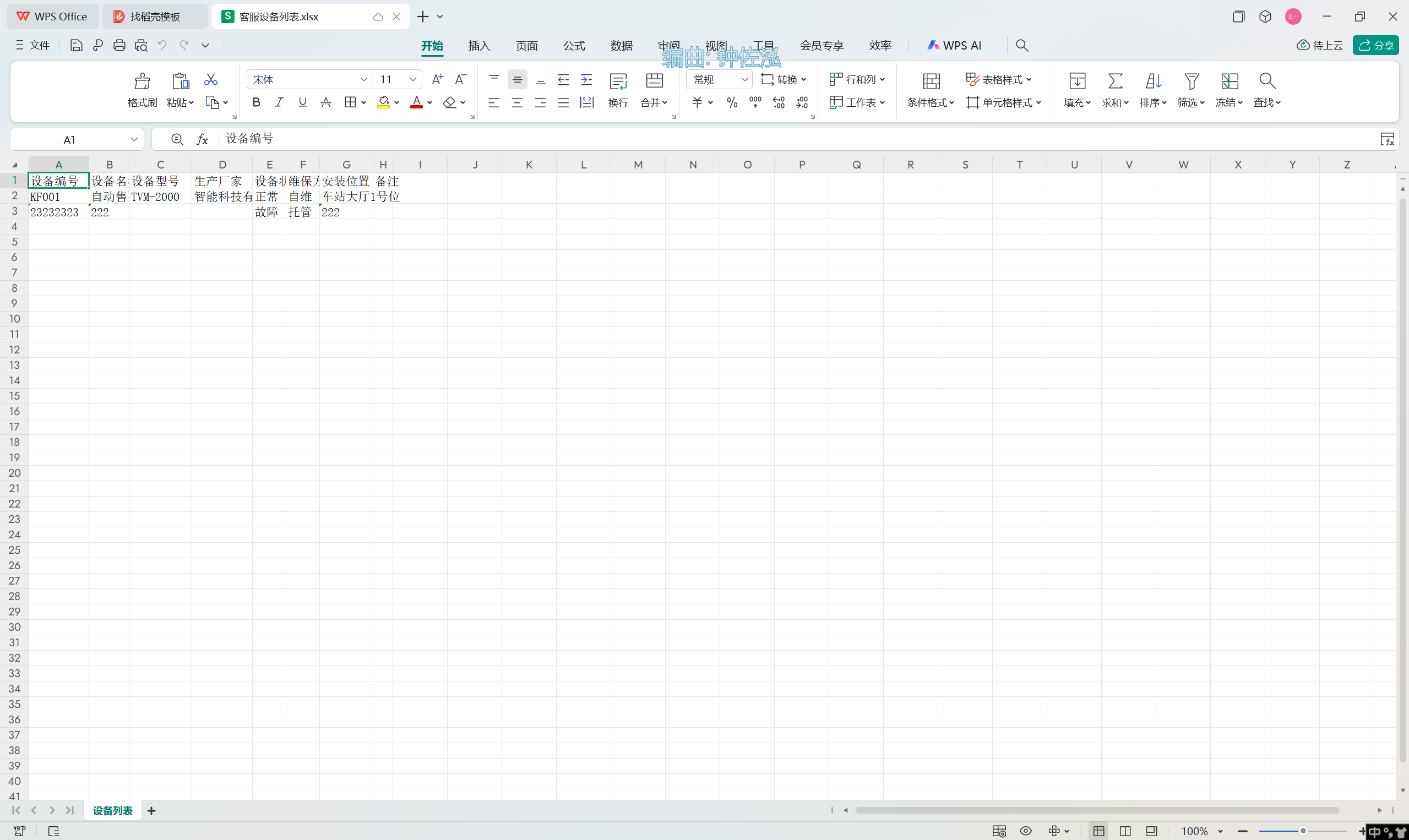The width and height of the screenshot is (1409, 840).
Task: Expand the font size dropdown
Action: (413, 79)
